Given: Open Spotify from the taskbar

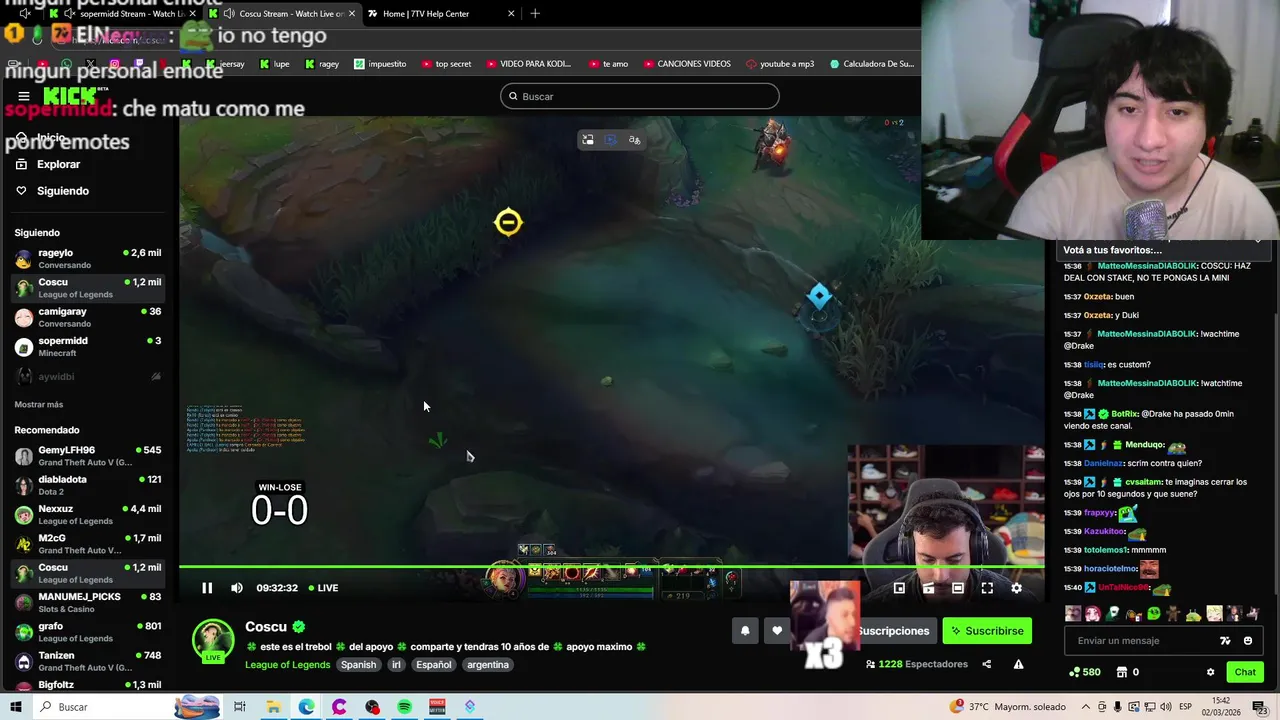Looking at the screenshot, I should pyautogui.click(x=404, y=707).
